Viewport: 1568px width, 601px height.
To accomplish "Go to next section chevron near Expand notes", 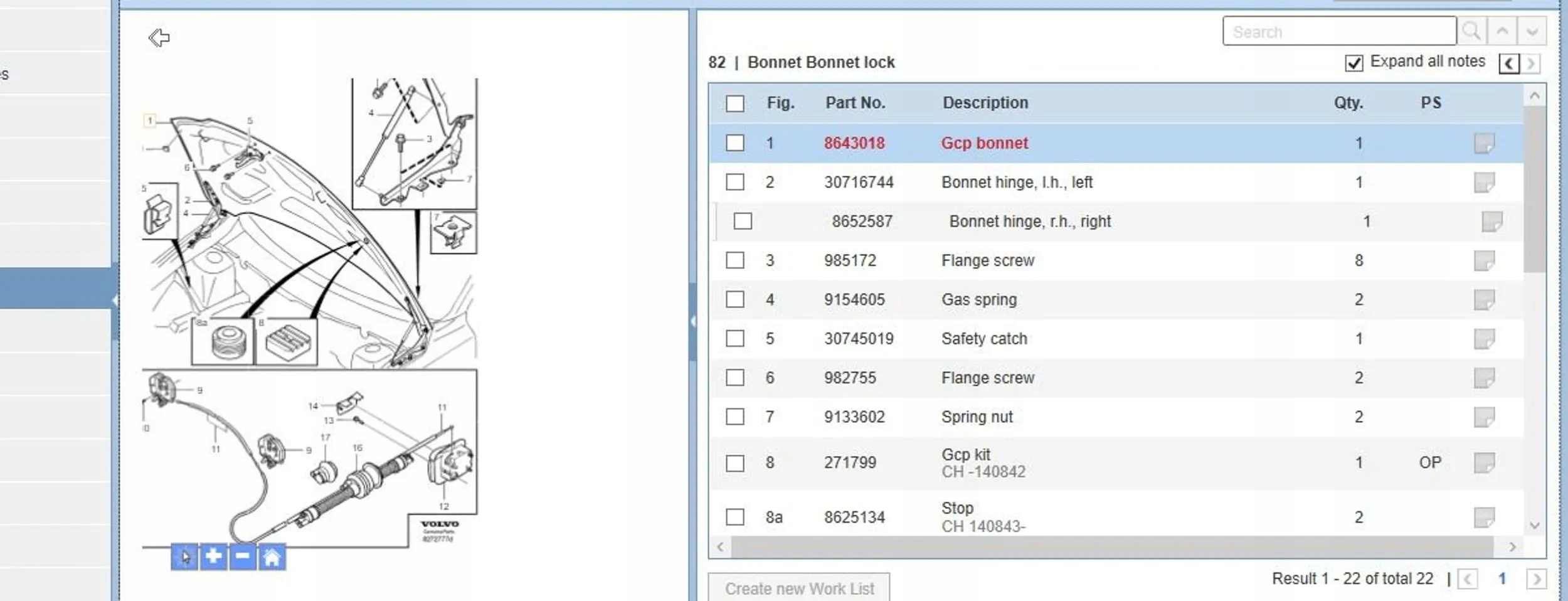I will pos(1531,63).
